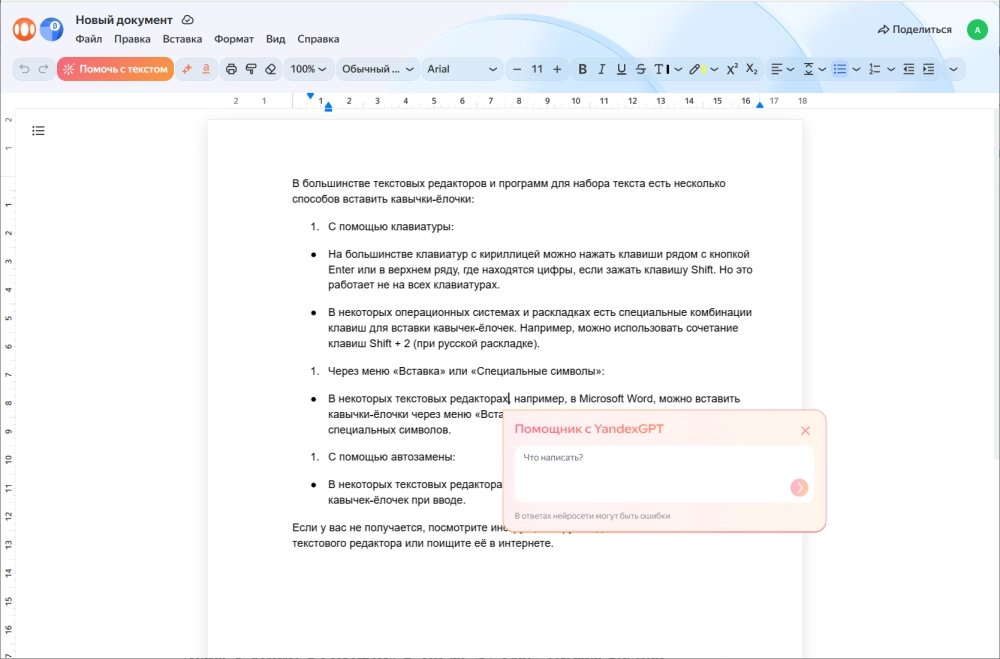Screen dimensions: 1000x659
Task: Click the text alignment icon
Action: tap(776, 69)
